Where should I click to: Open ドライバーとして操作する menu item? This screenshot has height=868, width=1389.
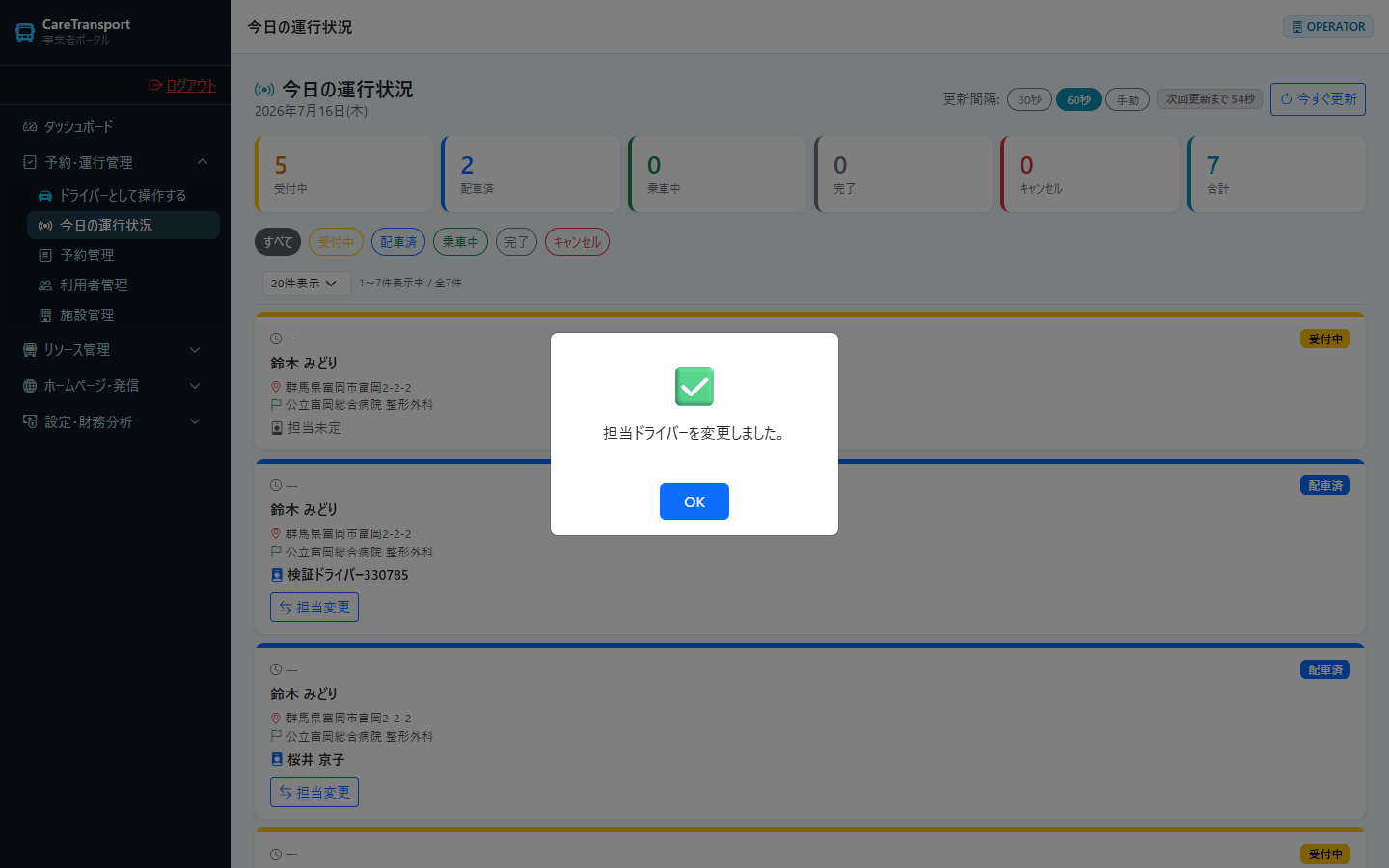pos(123,195)
